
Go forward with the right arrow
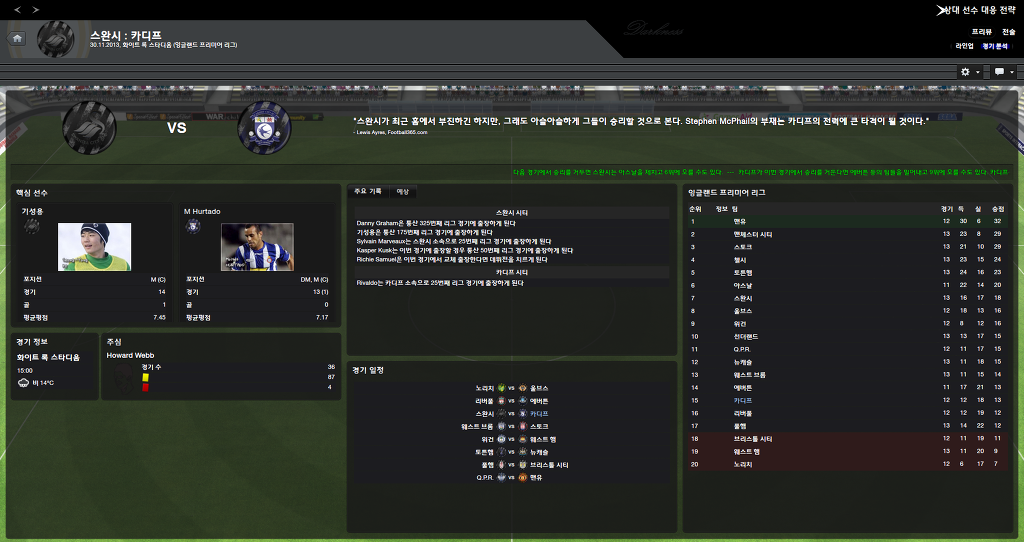[35, 9]
